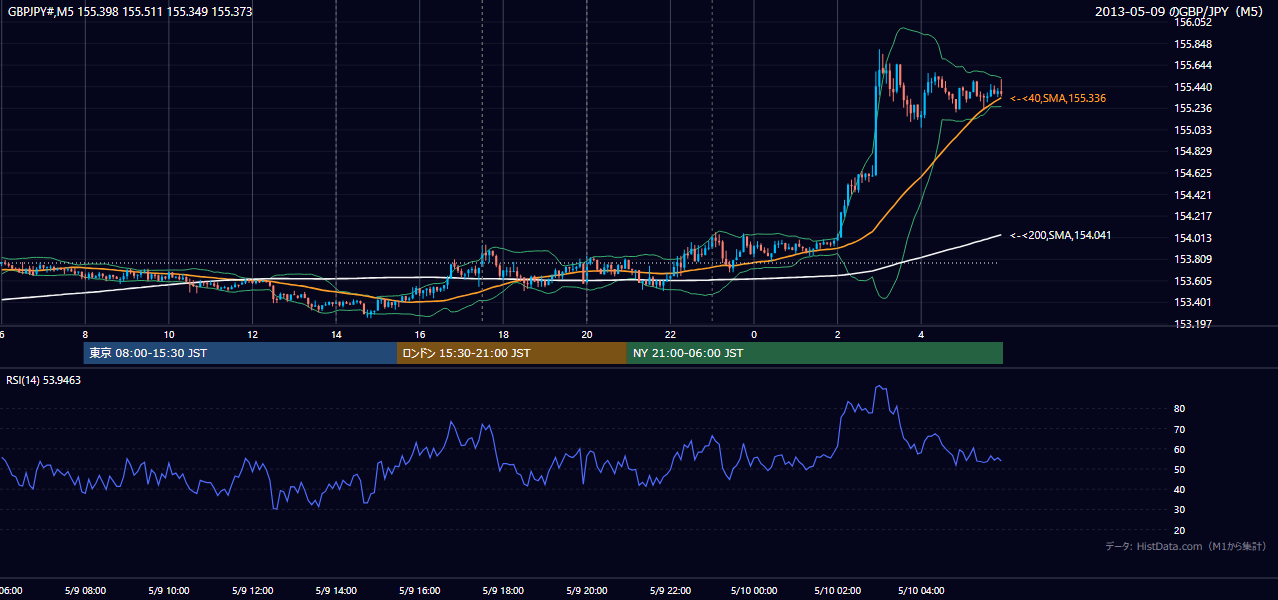Click the 5/9 22:00 bottom time label
The image size is (1278, 600).
click(670, 590)
